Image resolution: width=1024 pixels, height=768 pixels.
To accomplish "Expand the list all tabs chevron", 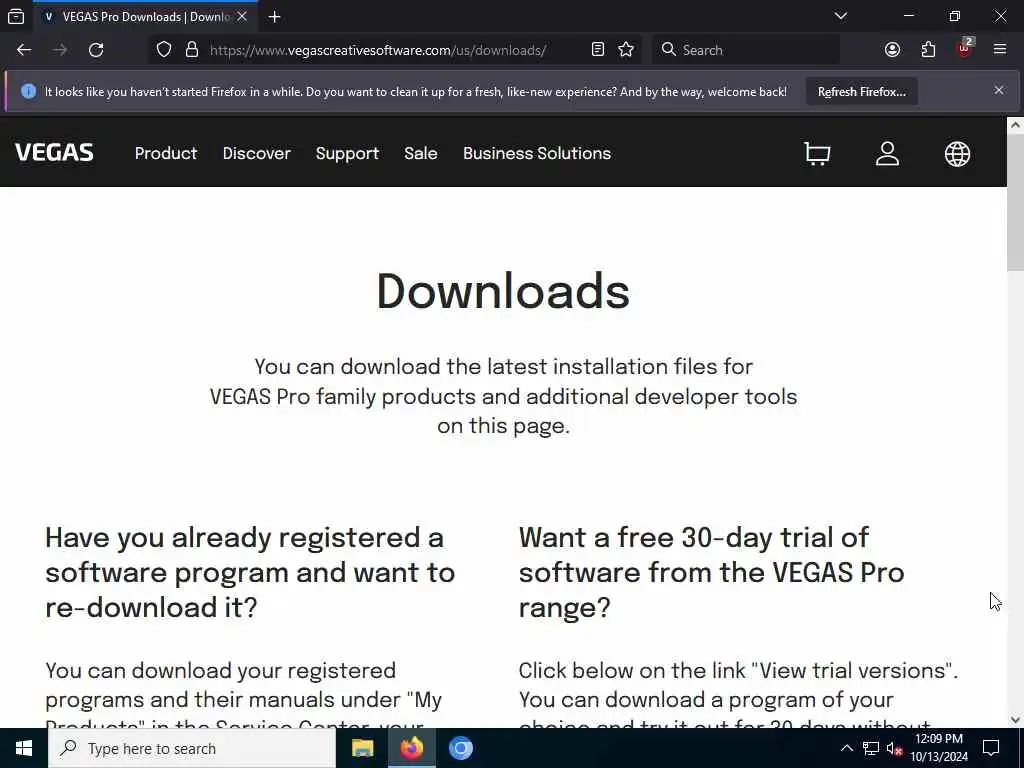I will coord(841,16).
